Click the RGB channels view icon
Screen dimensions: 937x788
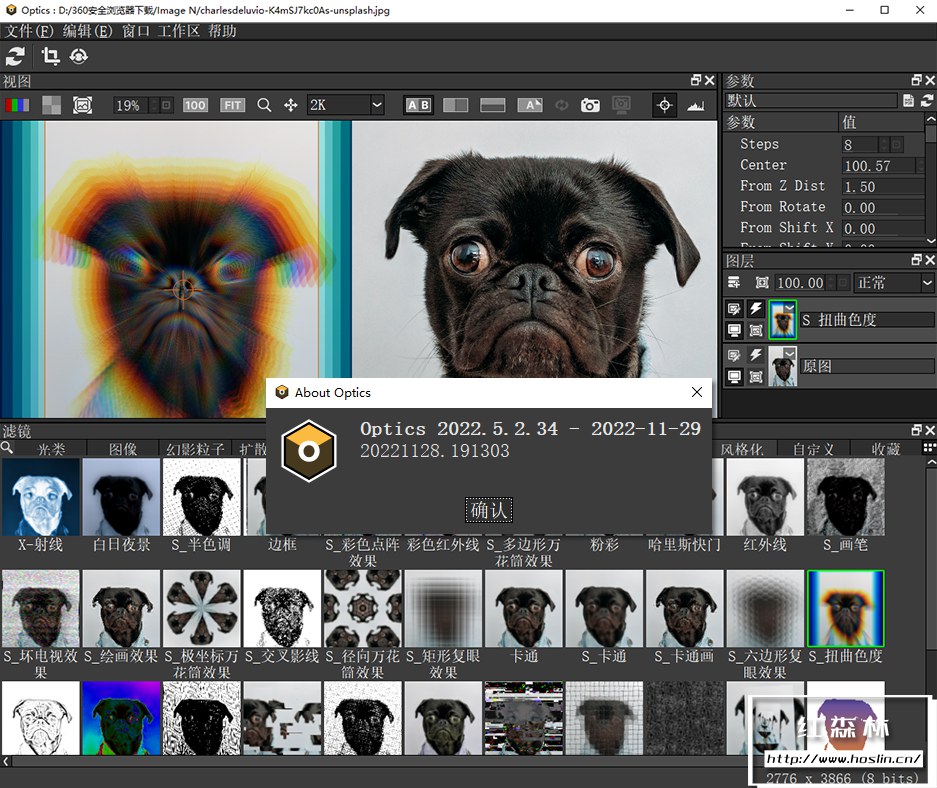17,105
